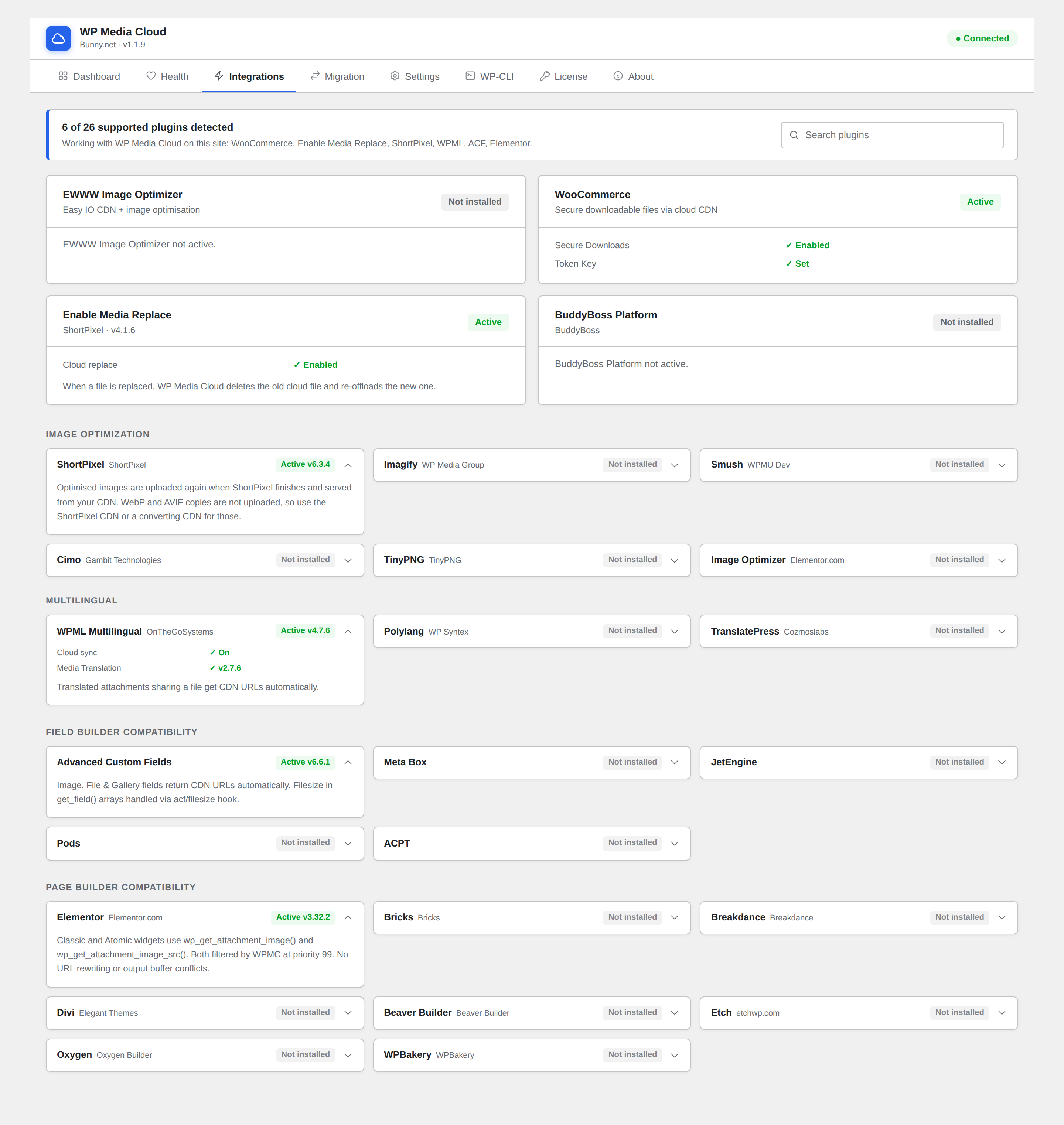Click the Health heart icon
The height and width of the screenshot is (1125, 1064).
(x=151, y=76)
